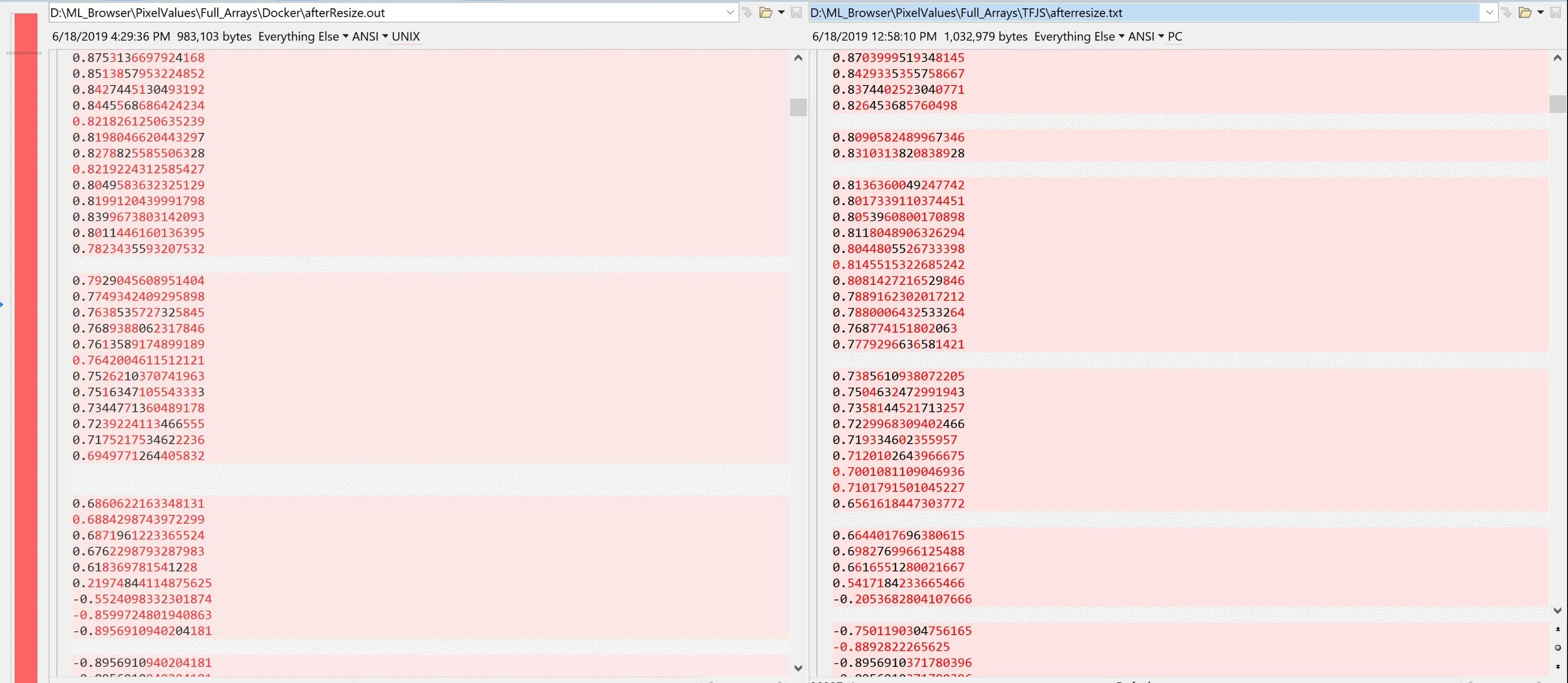Click PC line ending label on right
This screenshot has height=683, width=1568.
click(x=1175, y=37)
